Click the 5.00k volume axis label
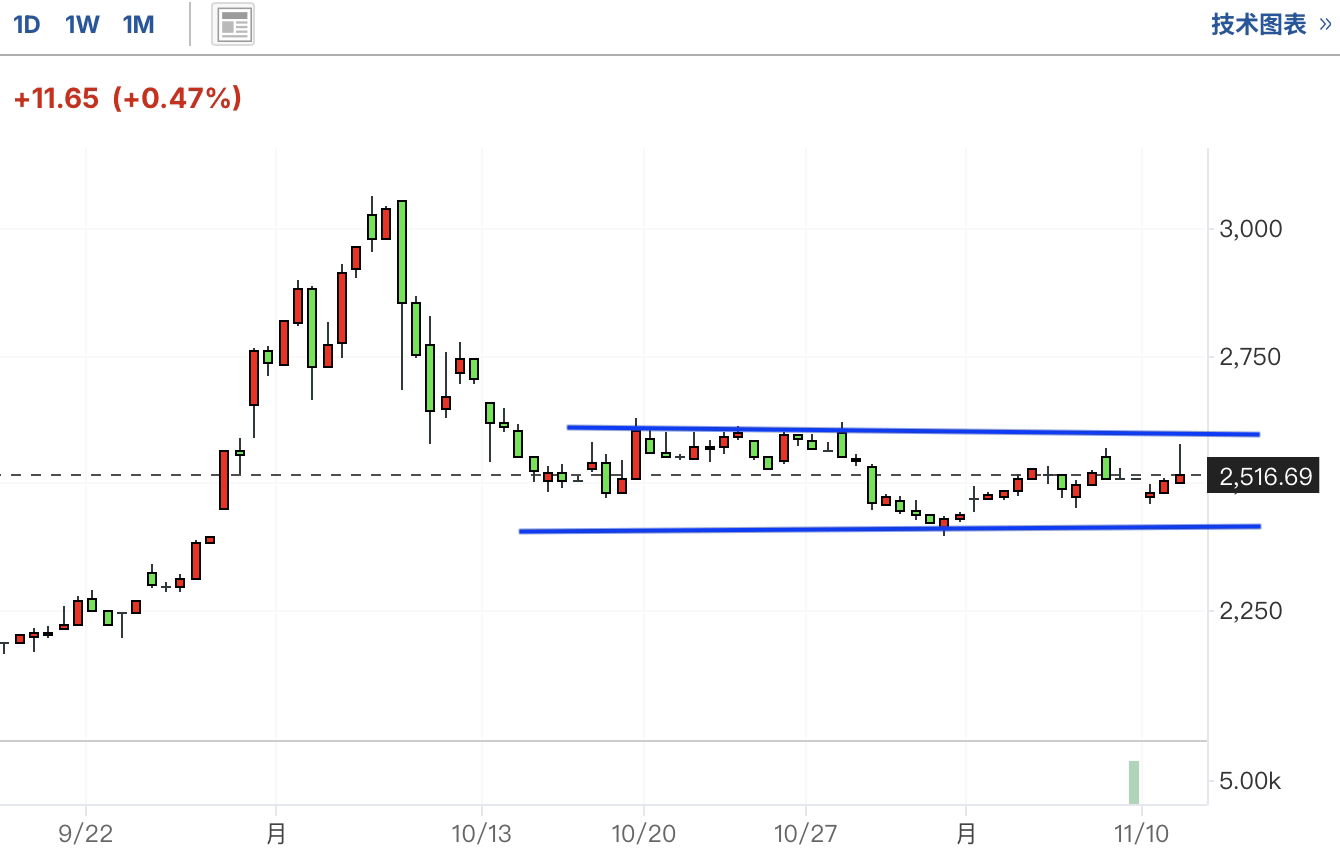Screen dimensions: 1340x856 [1250, 781]
